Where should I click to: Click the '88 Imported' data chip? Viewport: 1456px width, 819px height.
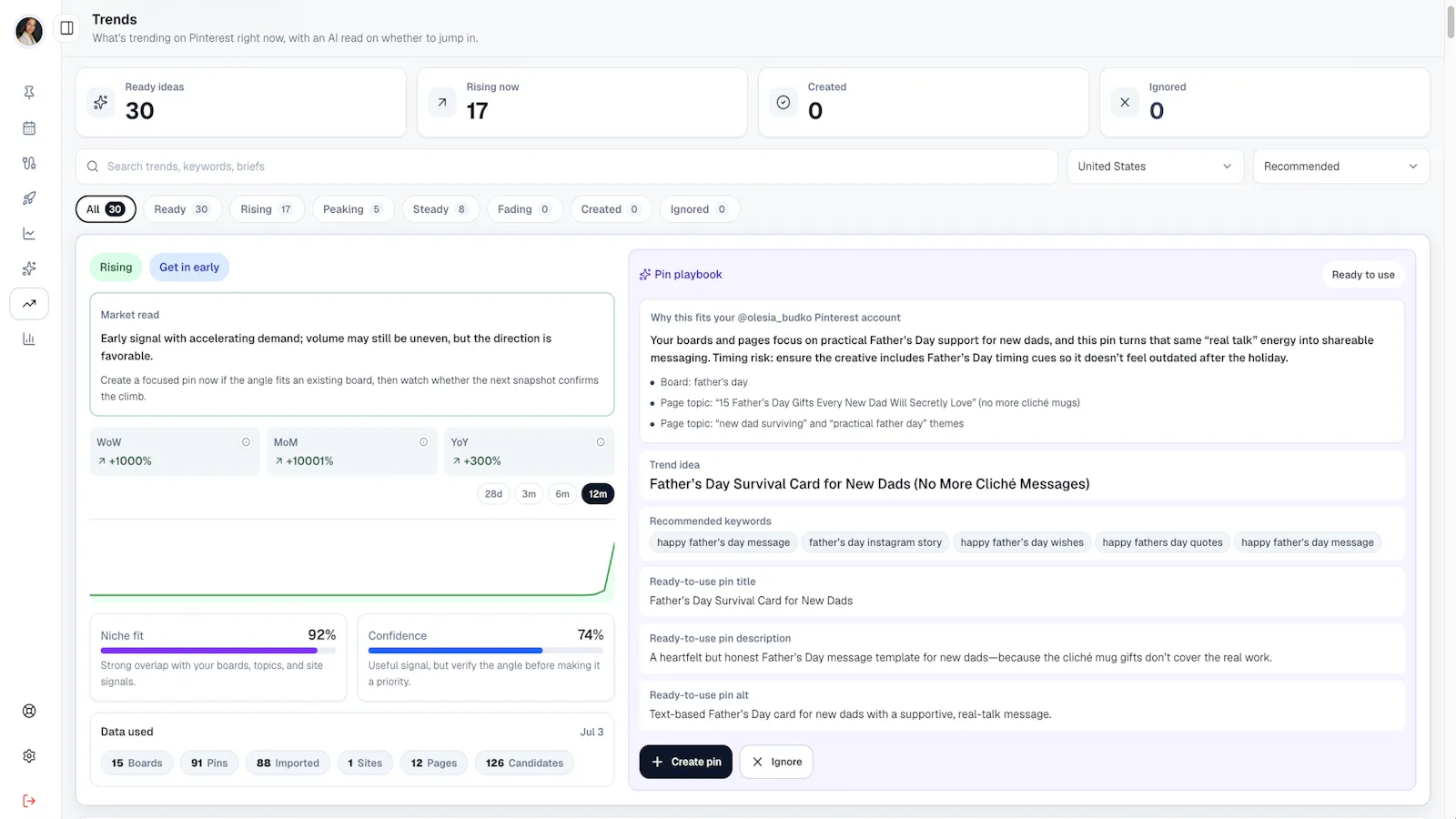click(288, 763)
